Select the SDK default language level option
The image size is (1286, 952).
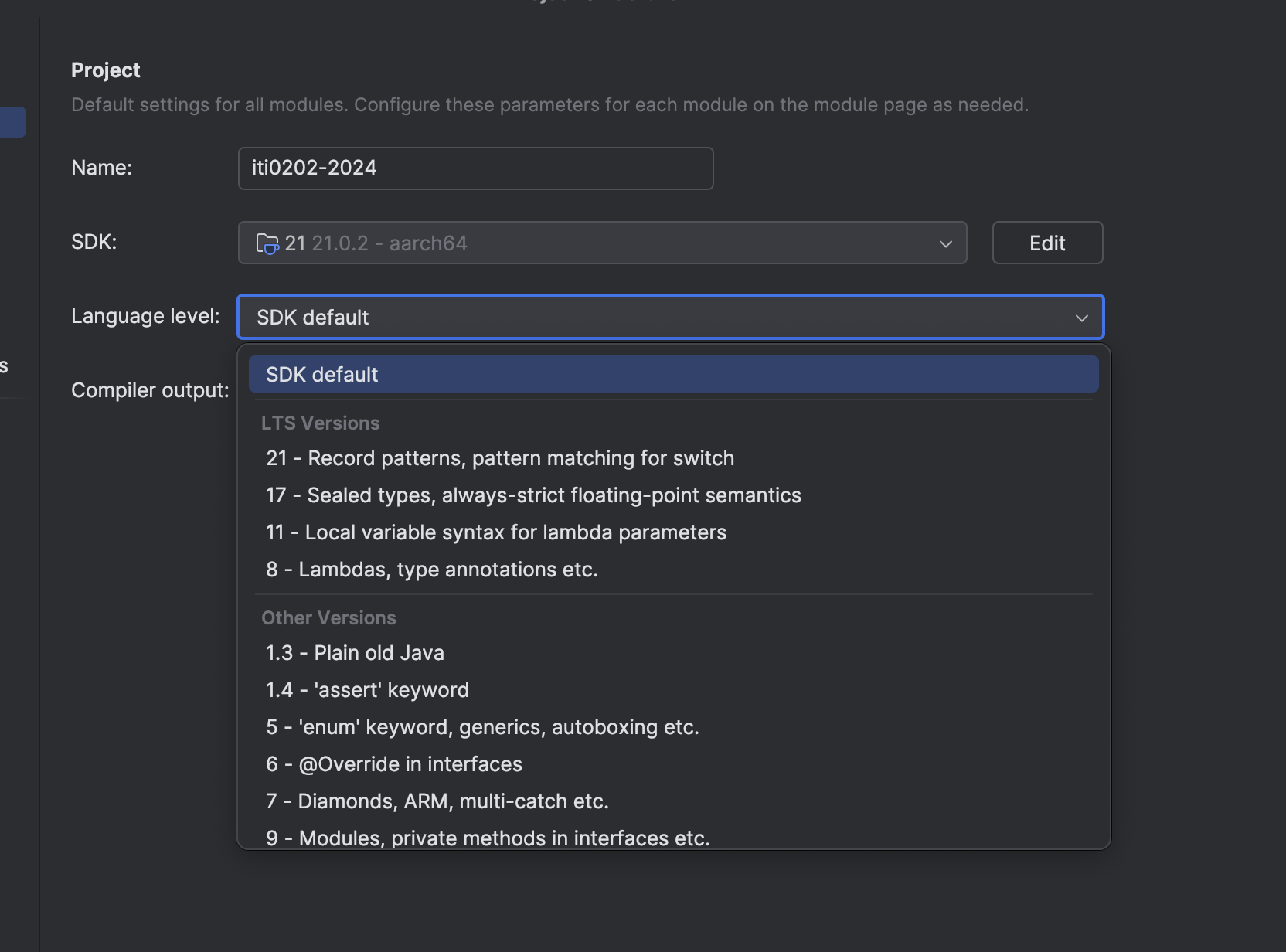coord(673,374)
